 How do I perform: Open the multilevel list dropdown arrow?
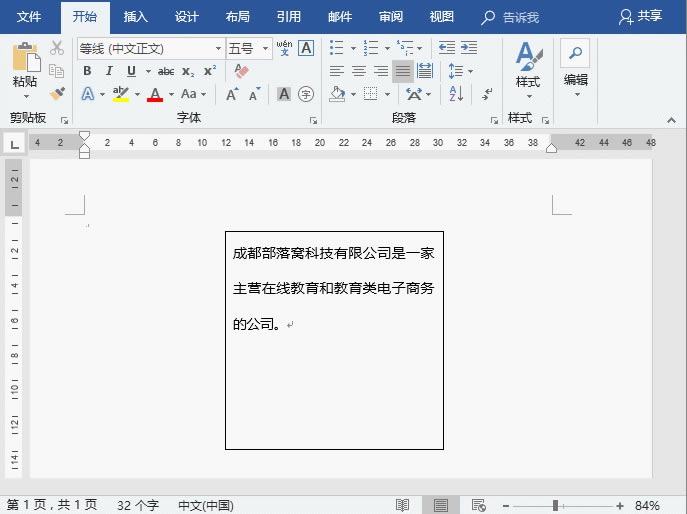click(x=419, y=48)
